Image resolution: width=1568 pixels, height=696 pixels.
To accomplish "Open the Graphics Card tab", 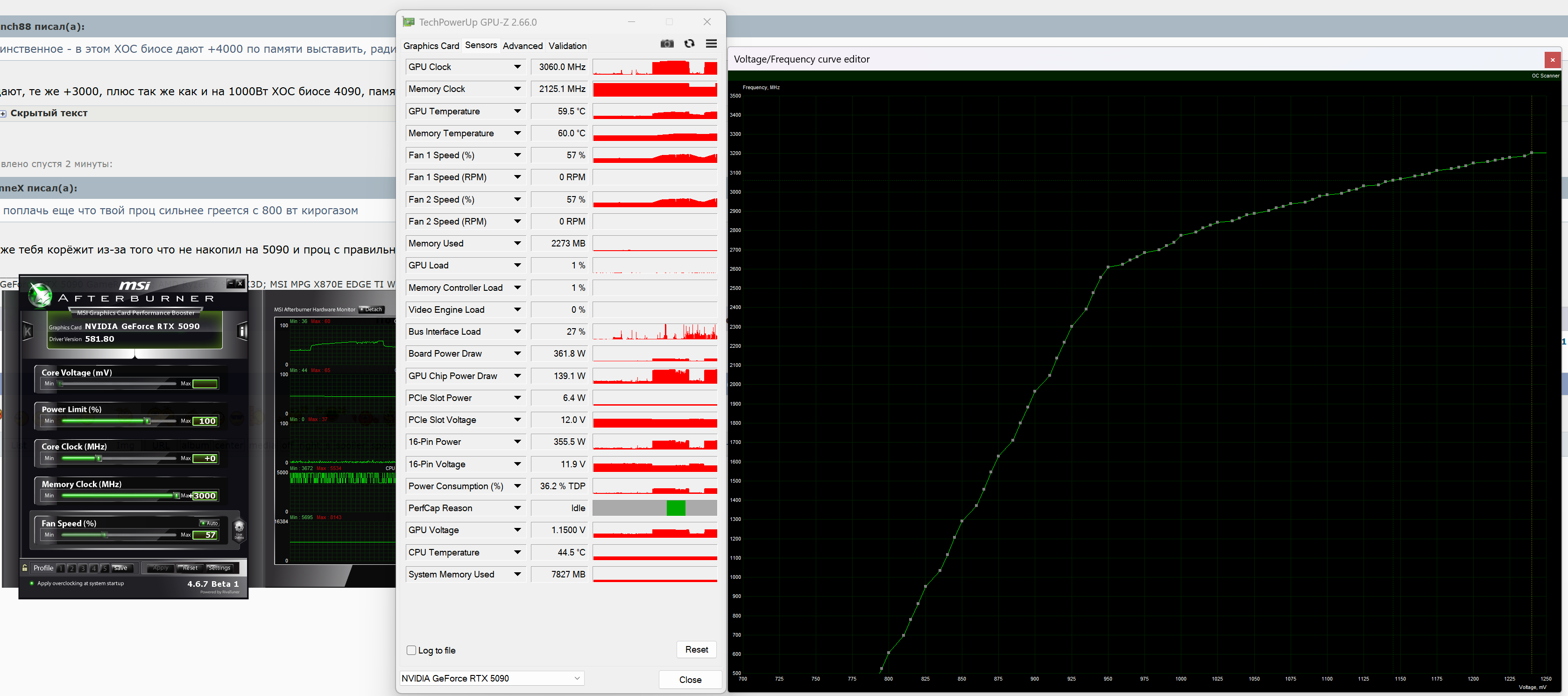I will (x=431, y=46).
